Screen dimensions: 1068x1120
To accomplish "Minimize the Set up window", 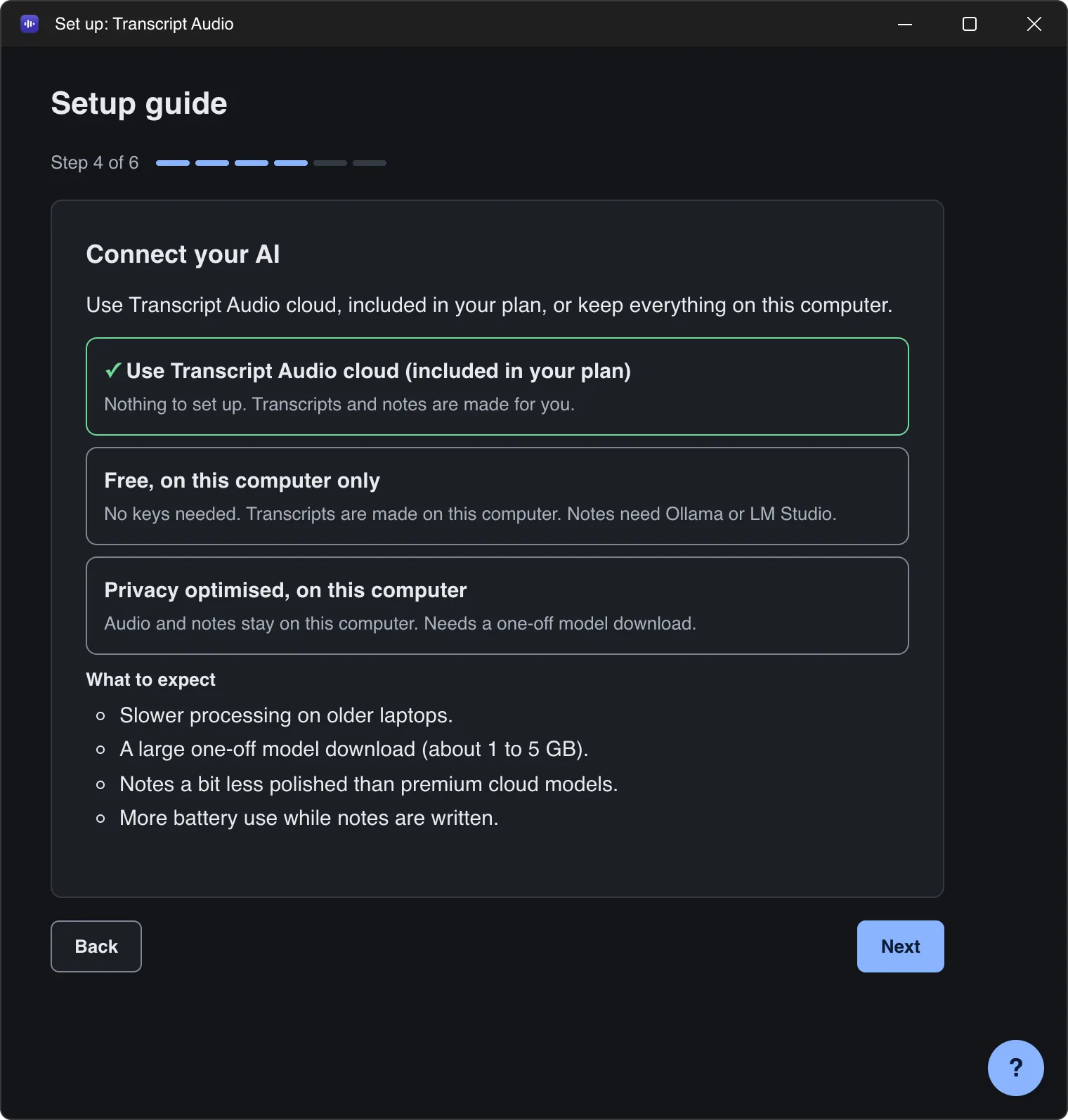I will (905, 24).
